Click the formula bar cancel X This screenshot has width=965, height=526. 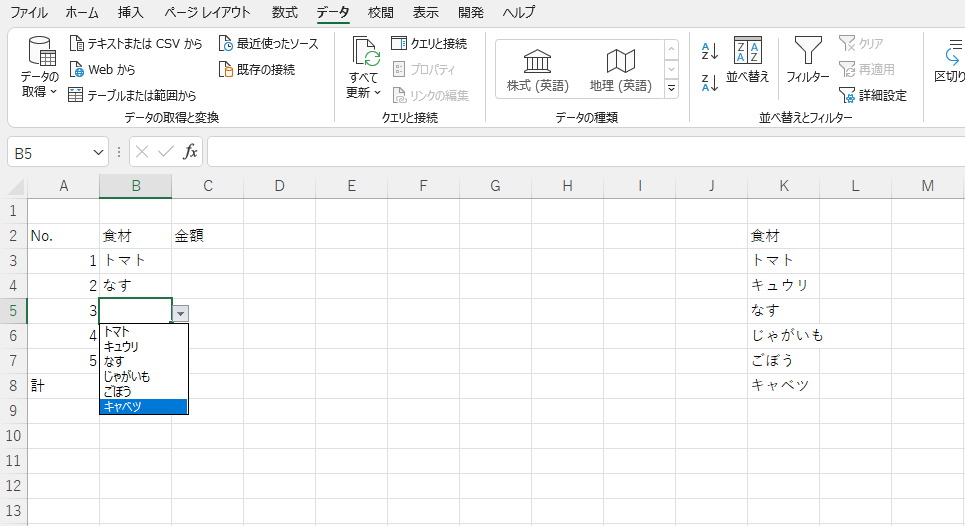pos(142,152)
